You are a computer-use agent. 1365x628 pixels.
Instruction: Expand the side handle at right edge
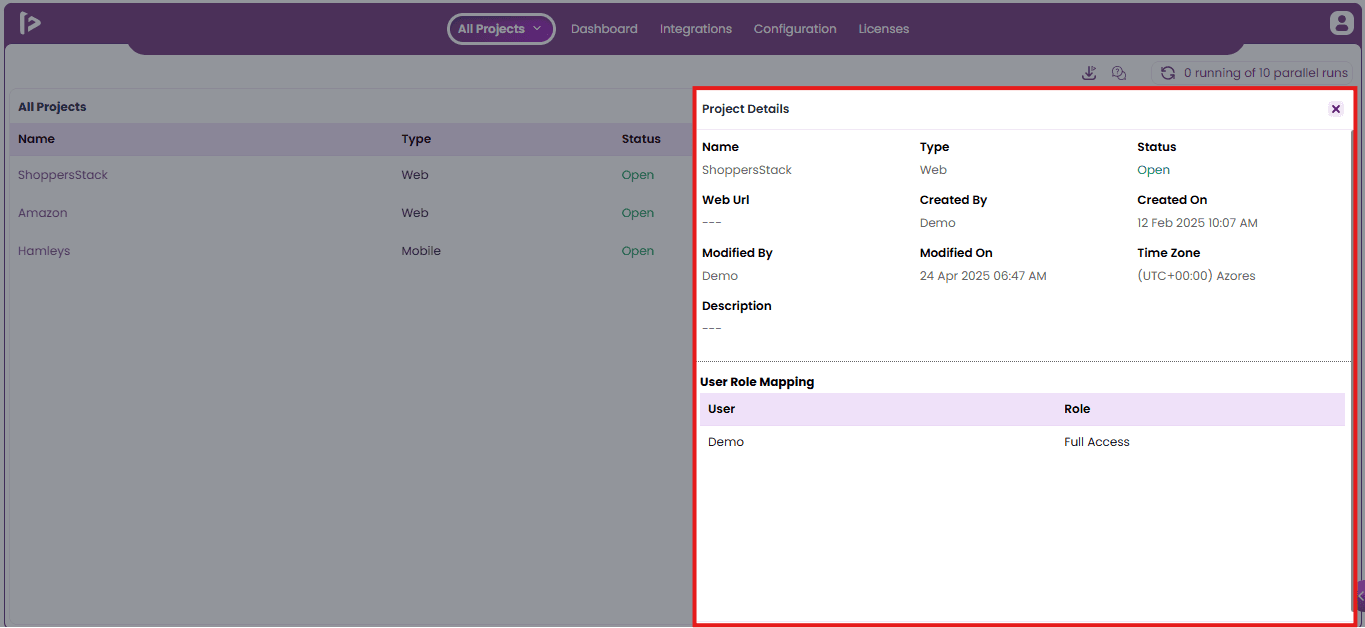(x=1360, y=595)
